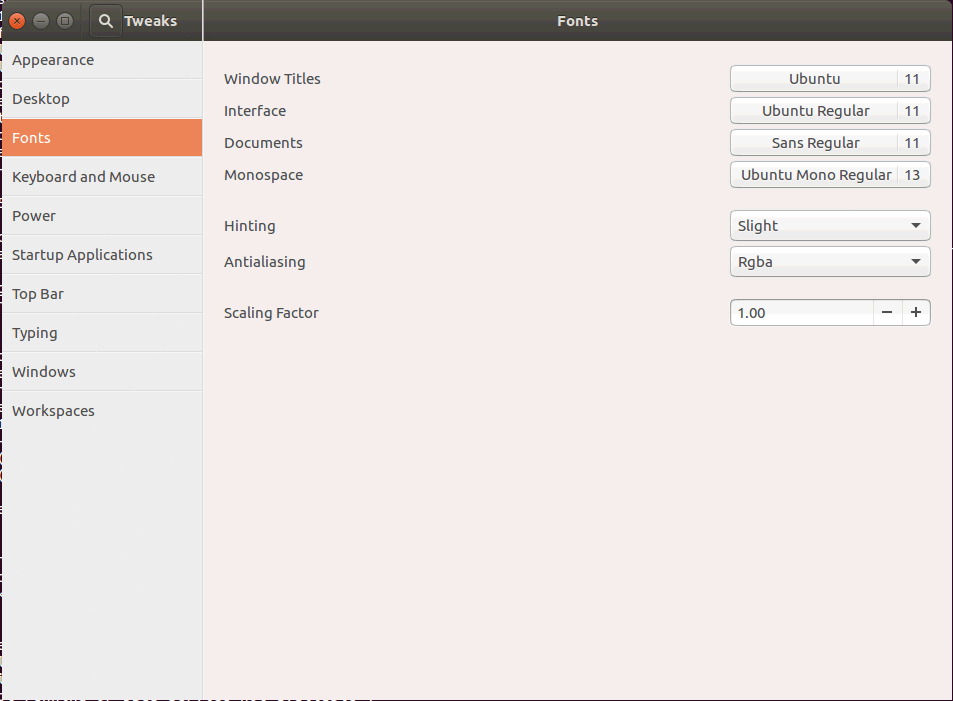The width and height of the screenshot is (953, 701).
Task: Open the Workspaces section
Action: (x=102, y=410)
